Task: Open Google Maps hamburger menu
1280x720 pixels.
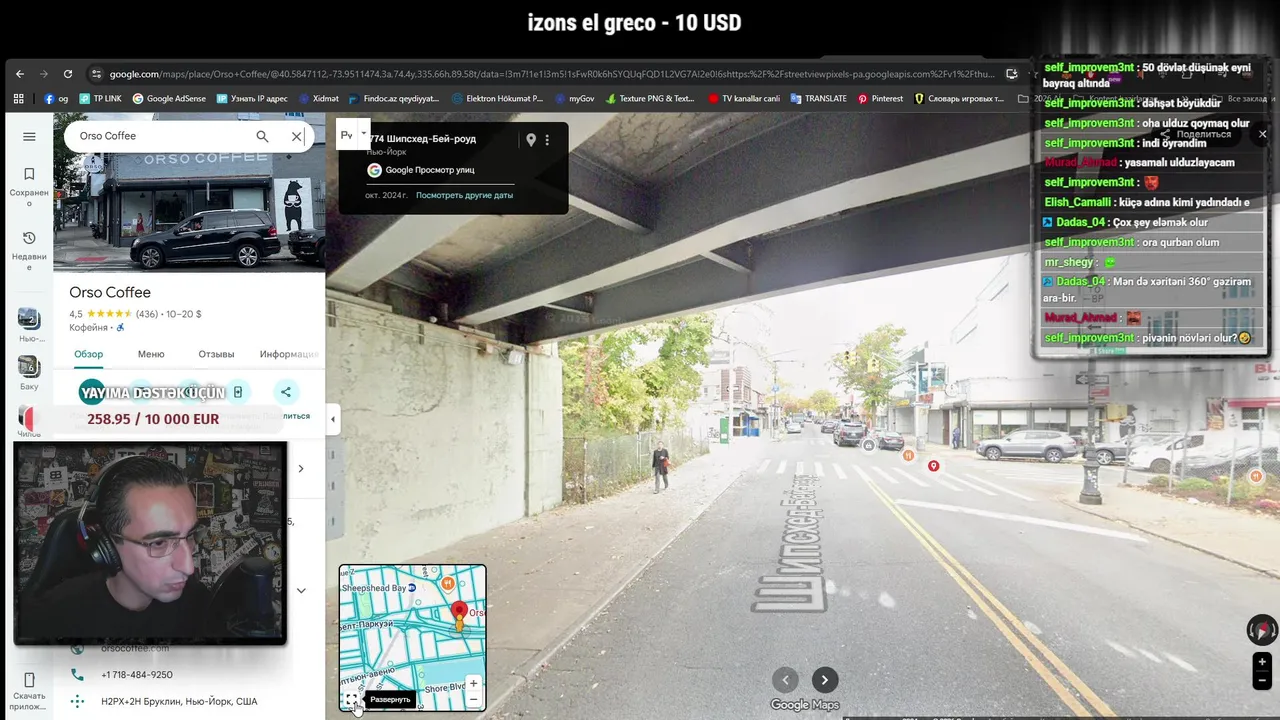Action: tap(29, 136)
